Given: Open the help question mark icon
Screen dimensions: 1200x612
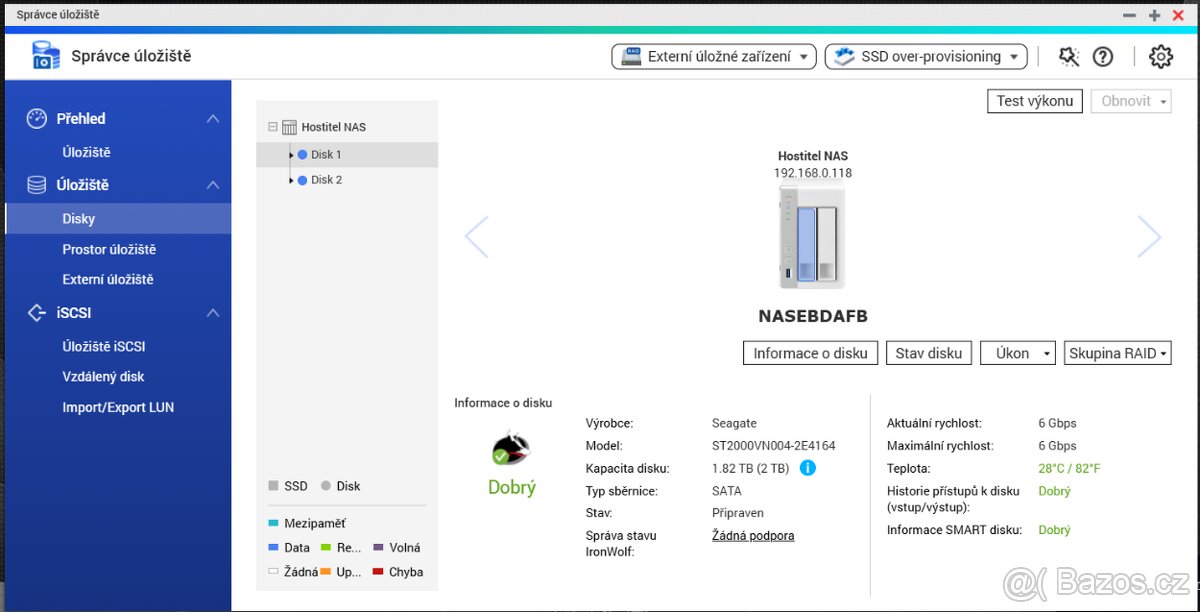Looking at the screenshot, I should pos(1103,57).
